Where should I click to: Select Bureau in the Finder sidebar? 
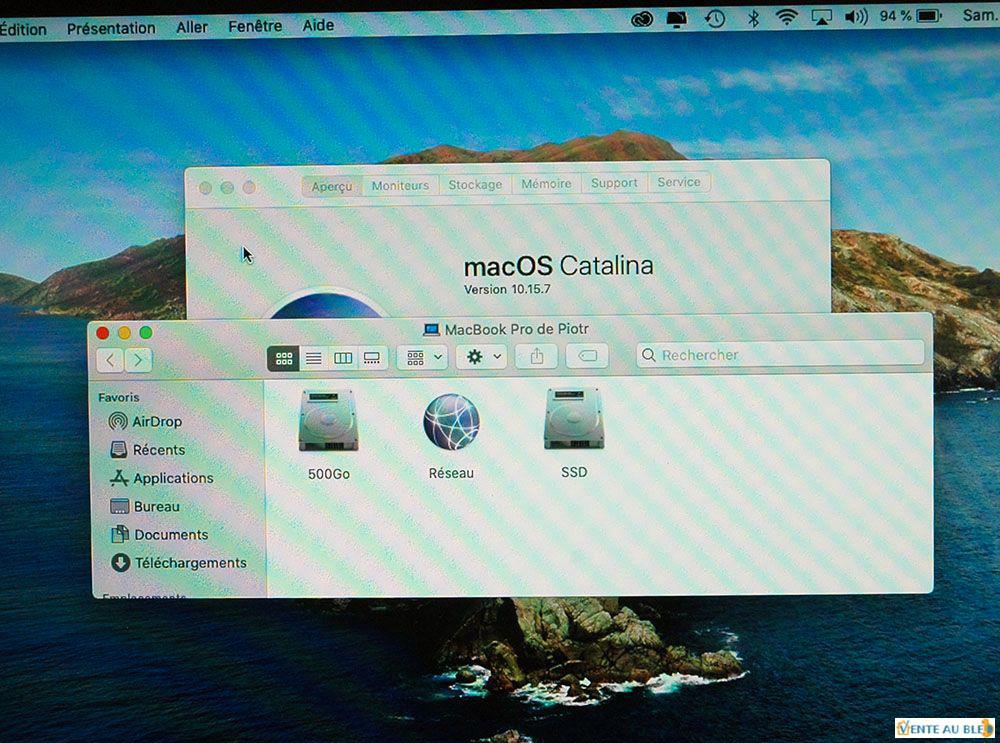click(x=145, y=506)
